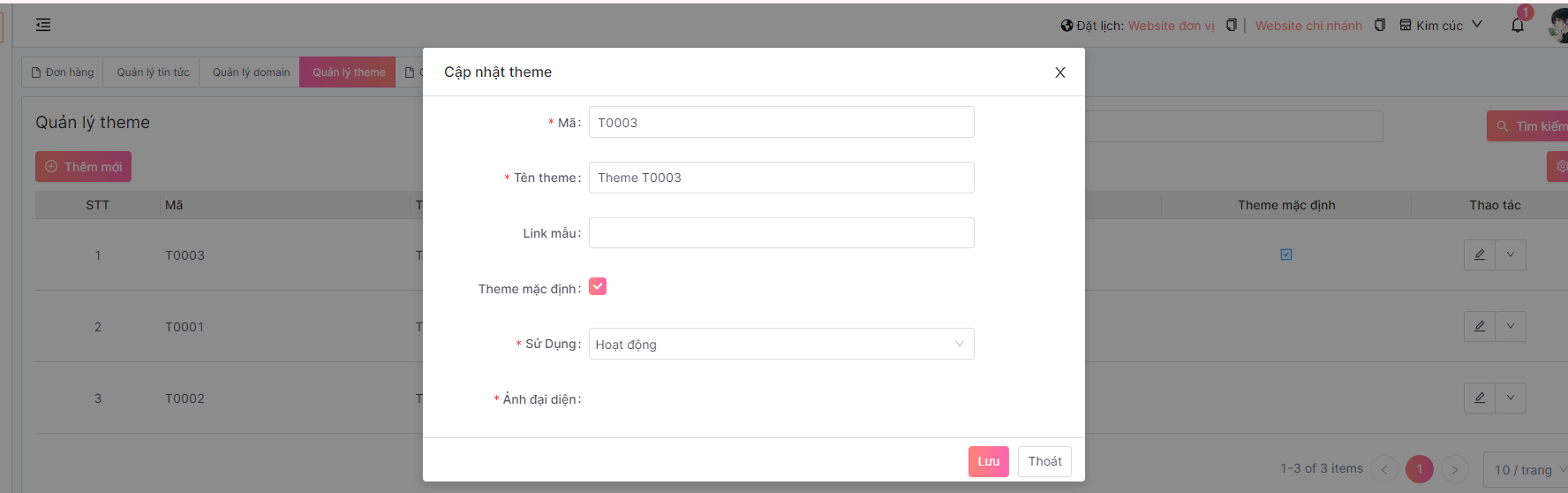Screen dimensions: 1568x493
Task: Open the notification bell
Action: (x=1517, y=26)
